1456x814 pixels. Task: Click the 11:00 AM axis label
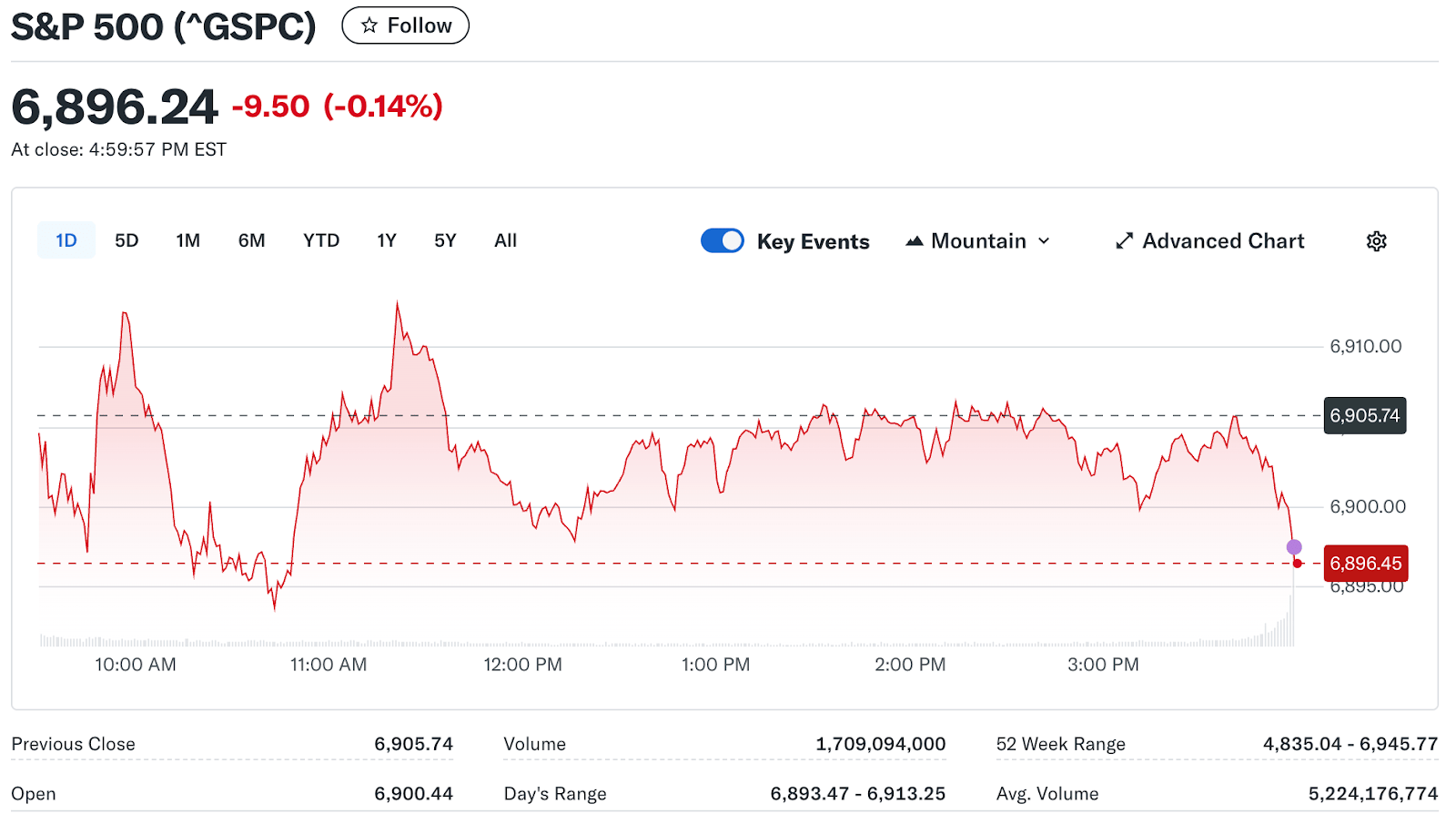[329, 665]
